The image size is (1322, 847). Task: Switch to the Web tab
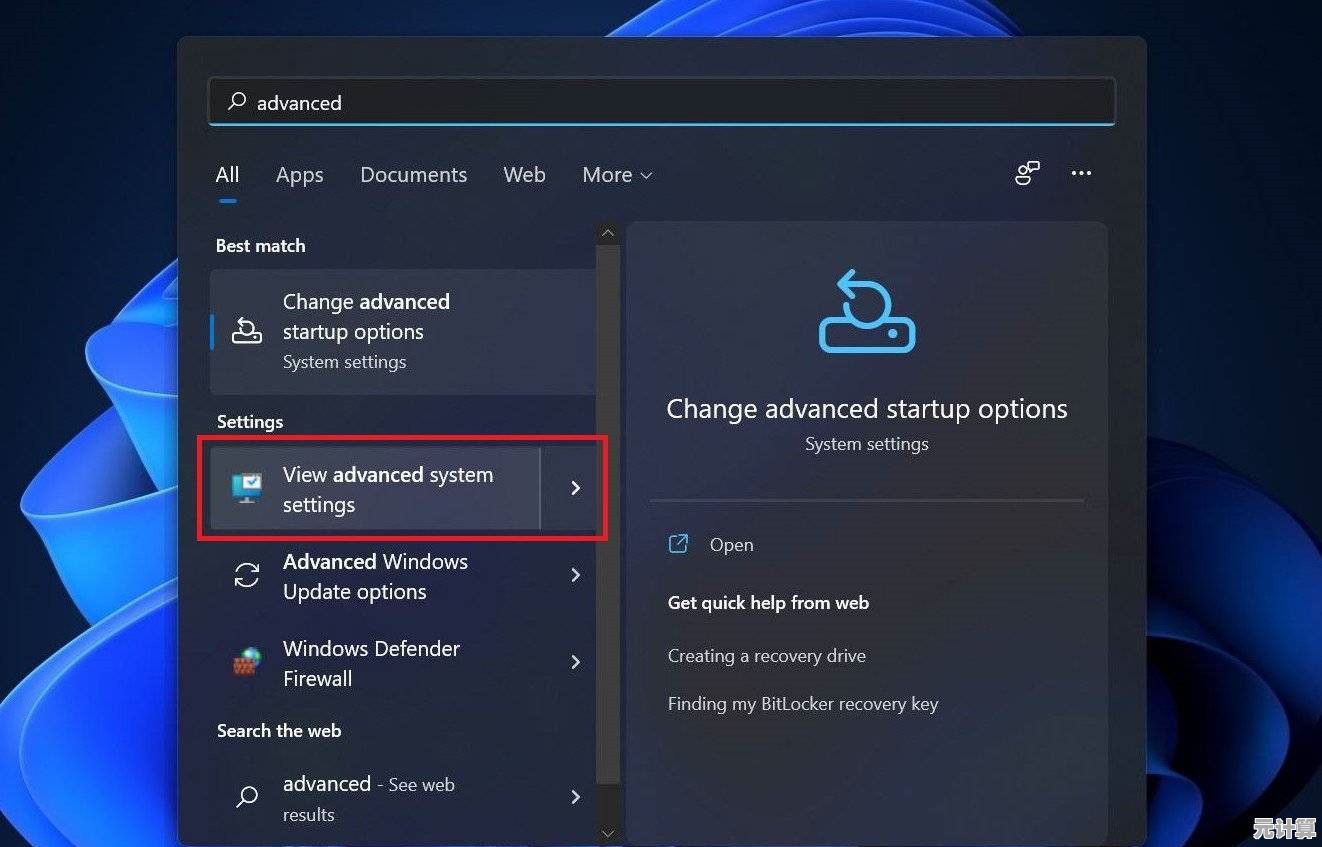point(524,175)
